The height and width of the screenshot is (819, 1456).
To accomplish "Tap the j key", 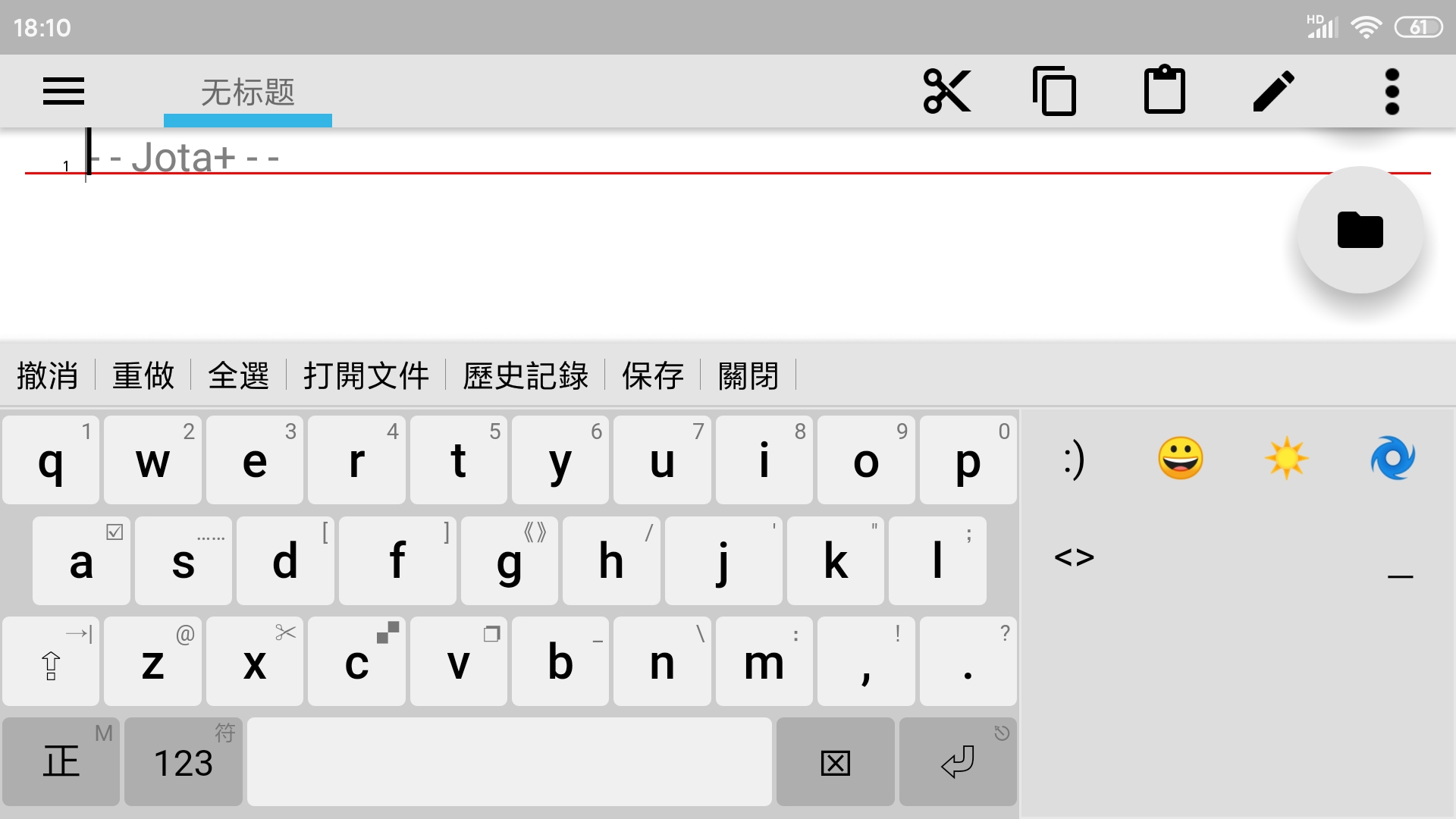I will [723, 561].
